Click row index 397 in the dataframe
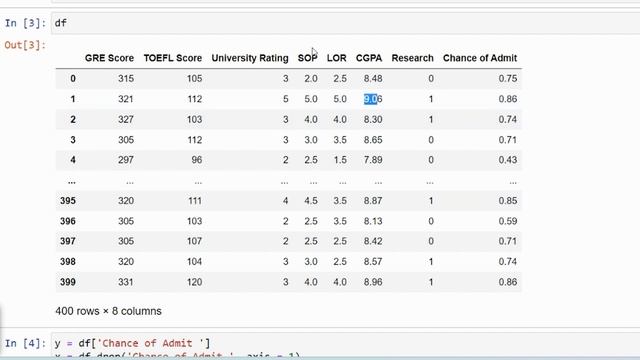This screenshot has width=640, height=360. point(68,241)
